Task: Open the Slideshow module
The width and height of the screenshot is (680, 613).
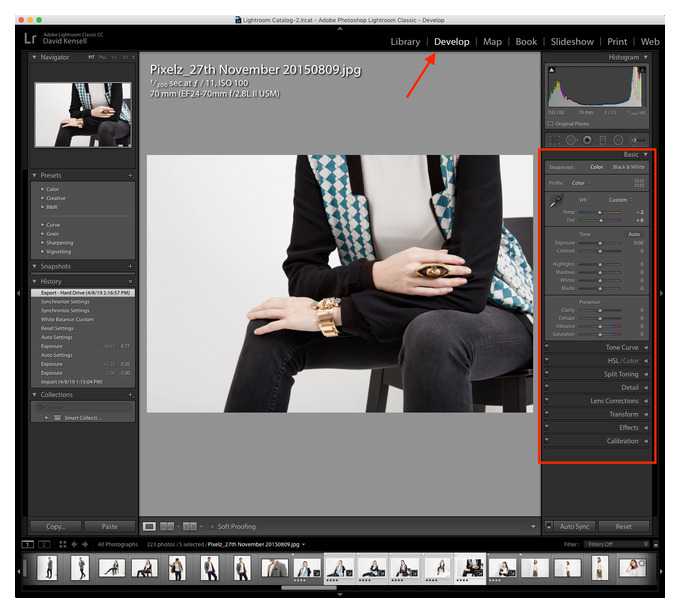Action: [572, 42]
